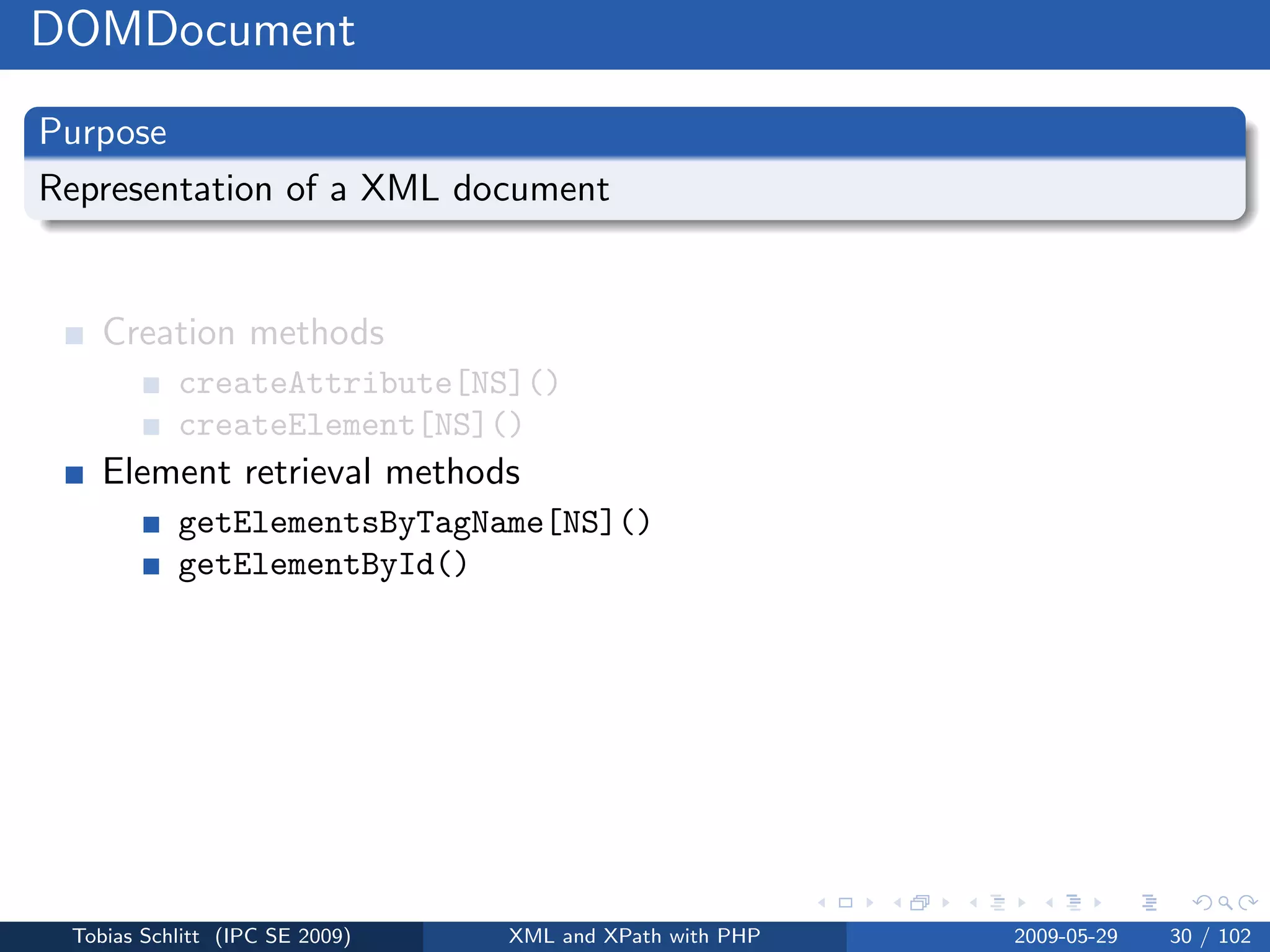Click the search magnifier icon

pyautogui.click(x=1225, y=903)
